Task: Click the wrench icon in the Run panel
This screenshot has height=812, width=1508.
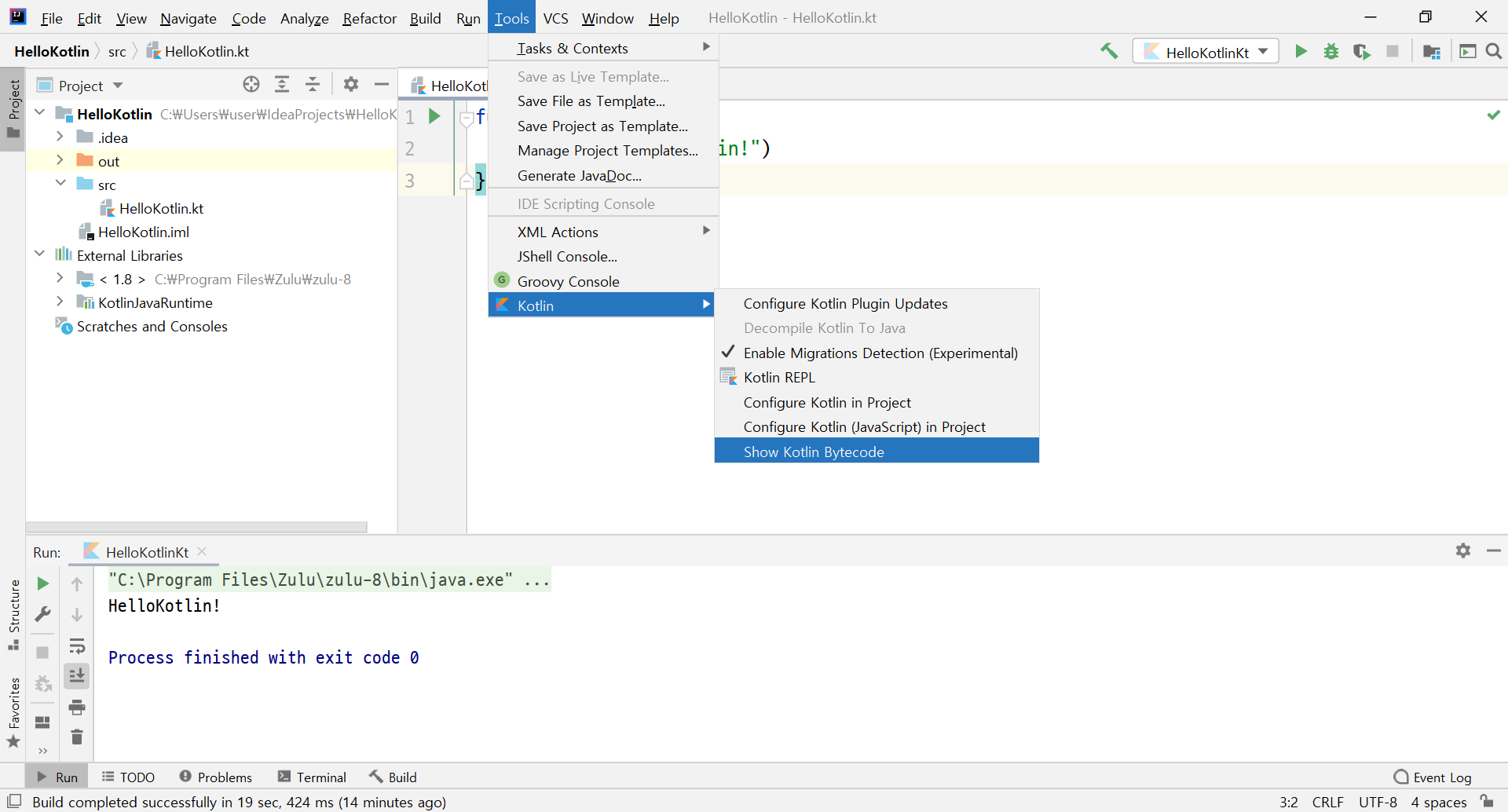Action: coord(43,614)
